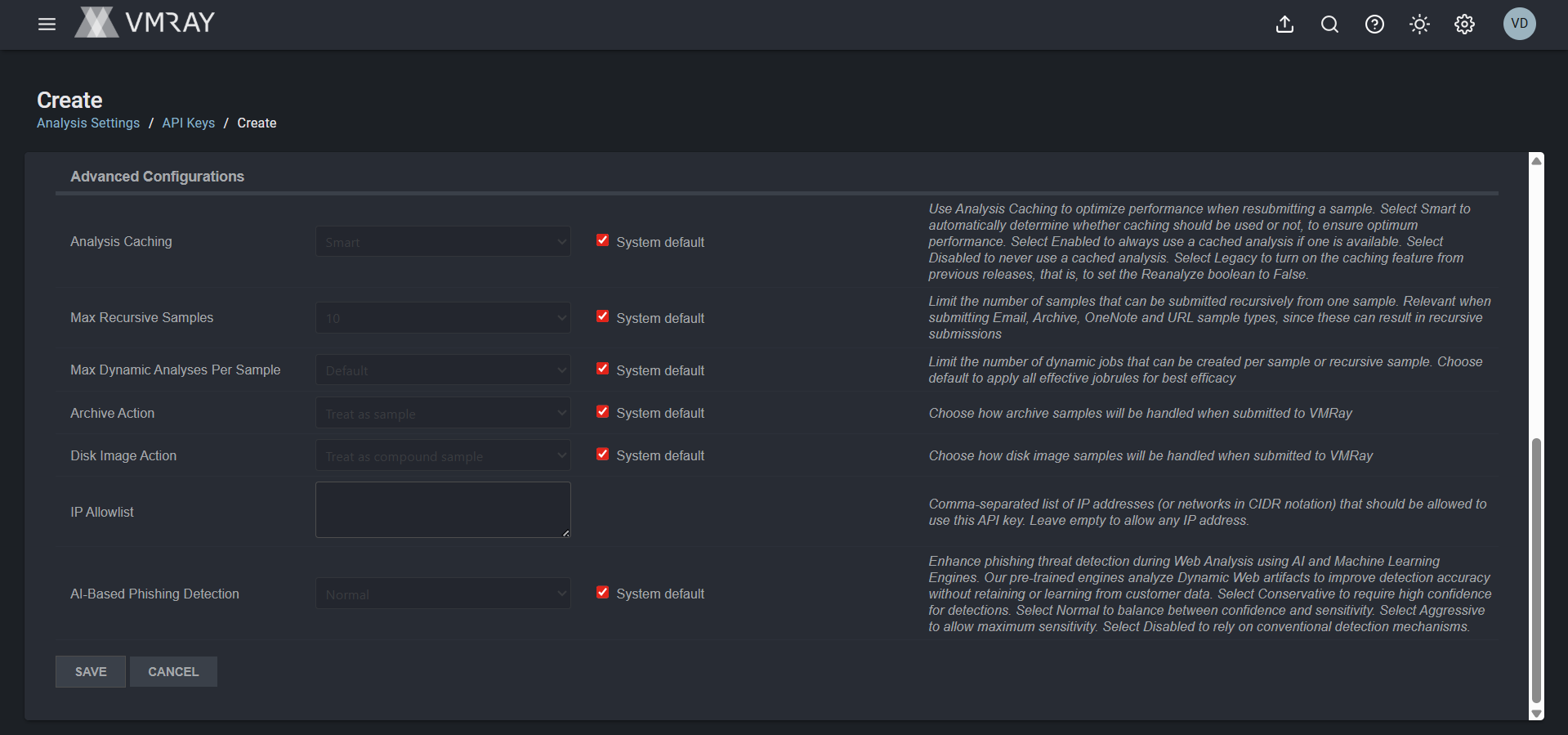Click the scrollbar up arrow

coord(1536,161)
